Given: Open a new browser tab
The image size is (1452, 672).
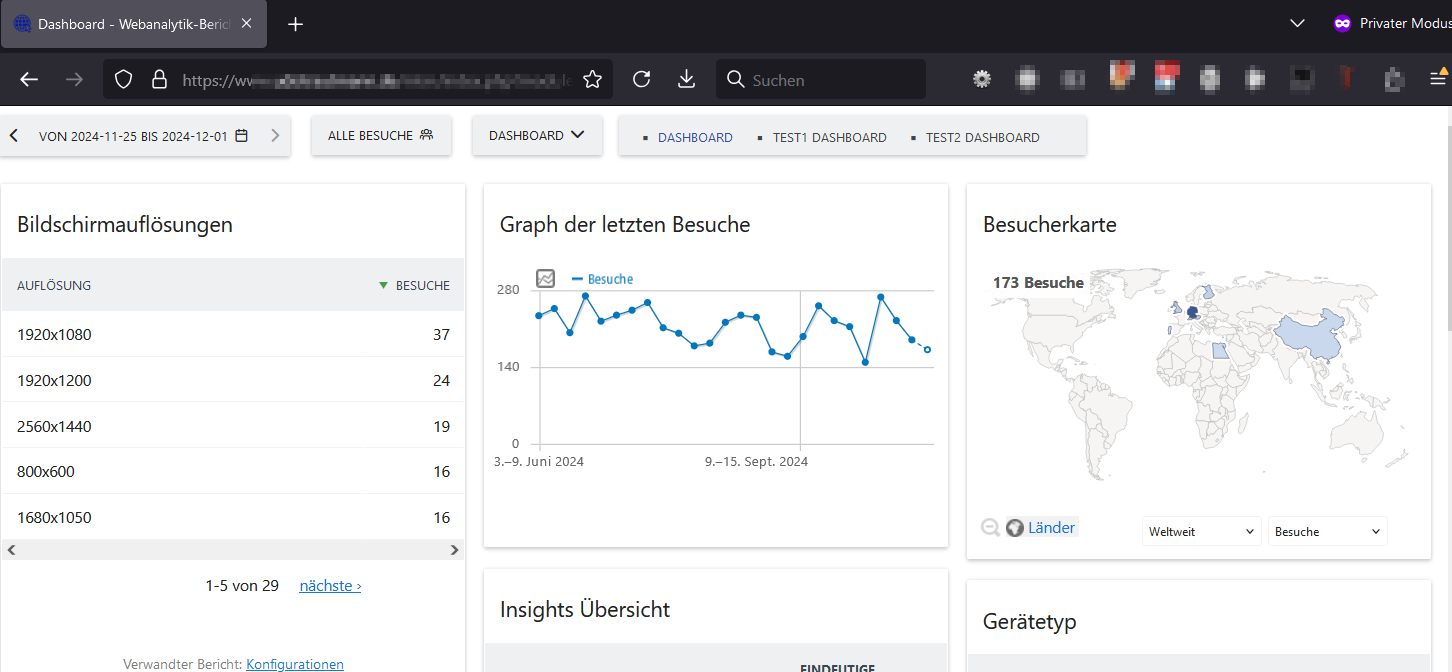Looking at the screenshot, I should pos(295,24).
